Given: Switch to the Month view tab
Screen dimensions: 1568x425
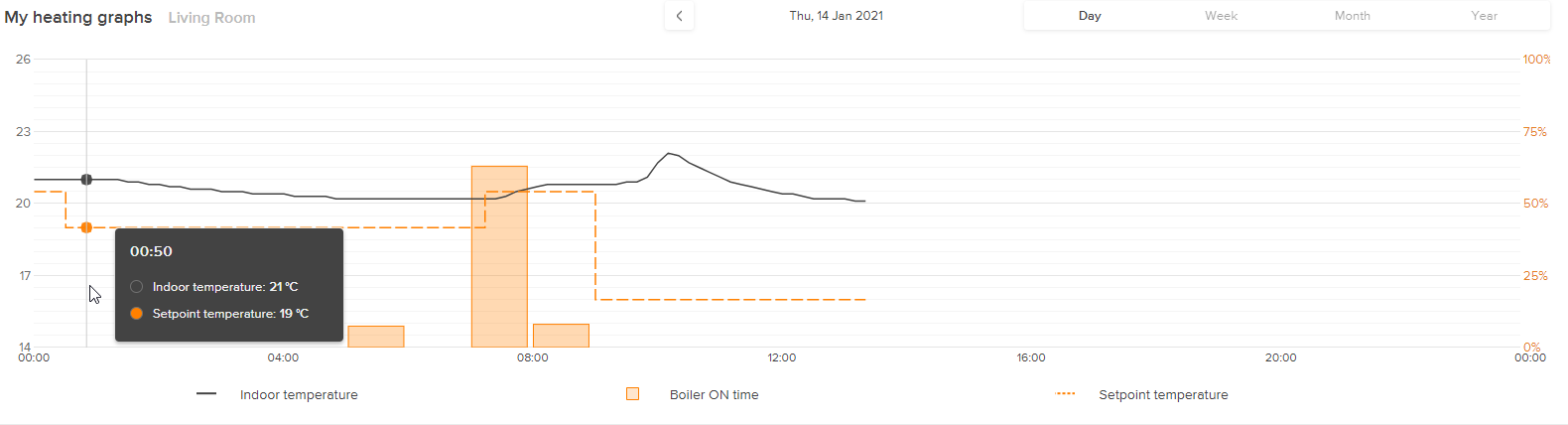Looking at the screenshot, I should tap(1352, 16).
